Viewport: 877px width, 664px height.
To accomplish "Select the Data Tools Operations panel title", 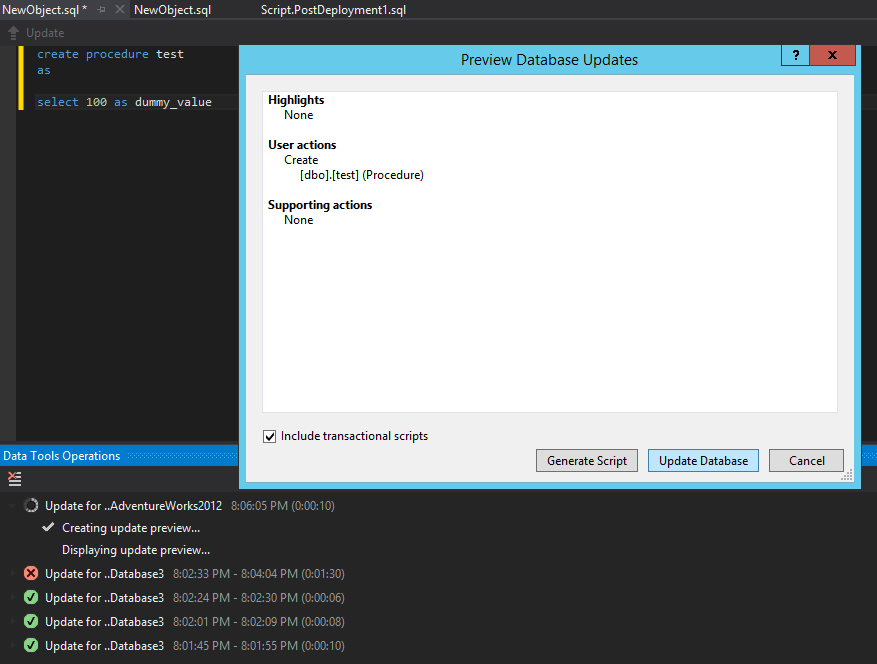I will click(x=62, y=456).
